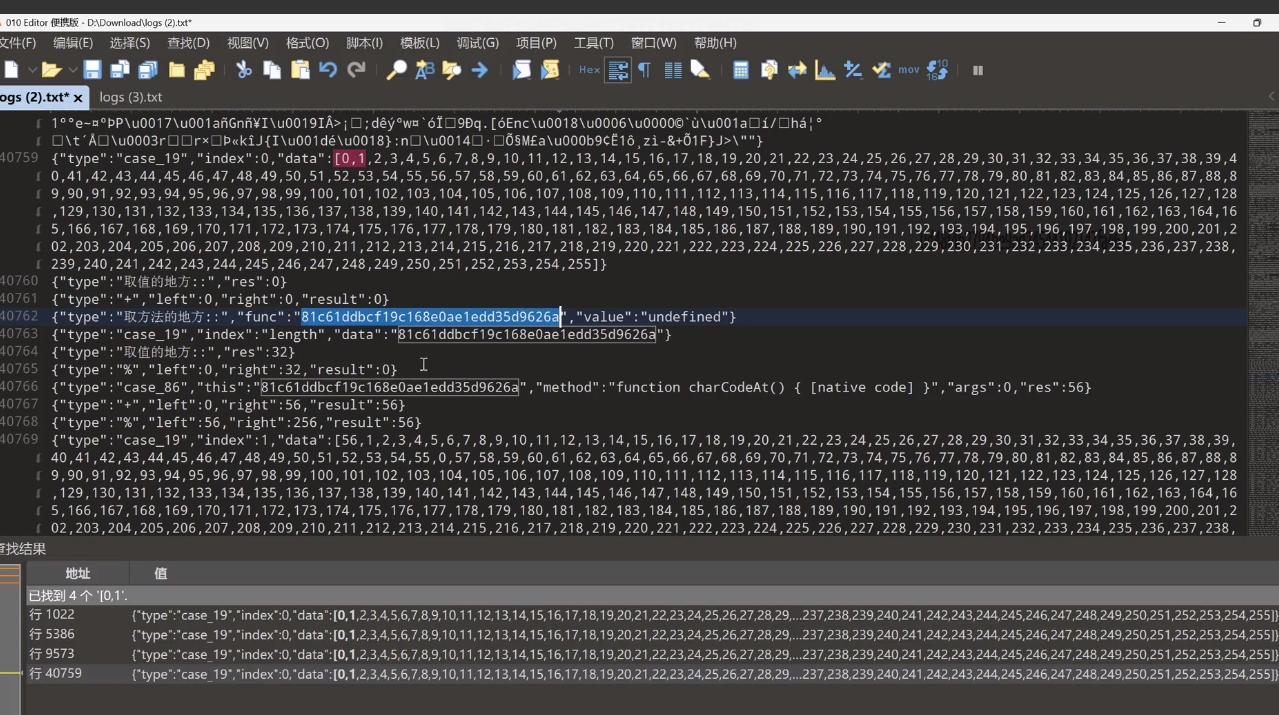Image resolution: width=1279 pixels, height=715 pixels.
Task: Close the logs (2).txt* tab
Action: click(78, 98)
